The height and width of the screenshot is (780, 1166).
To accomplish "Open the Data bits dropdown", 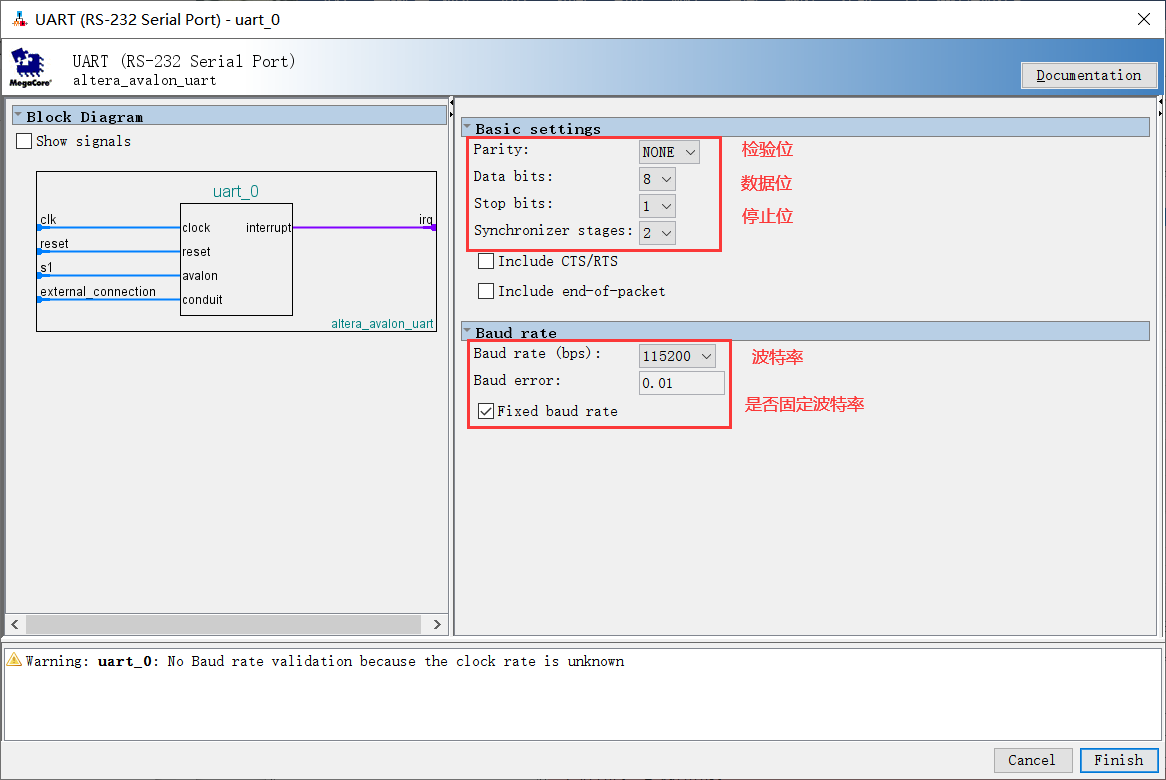I will pos(658,179).
